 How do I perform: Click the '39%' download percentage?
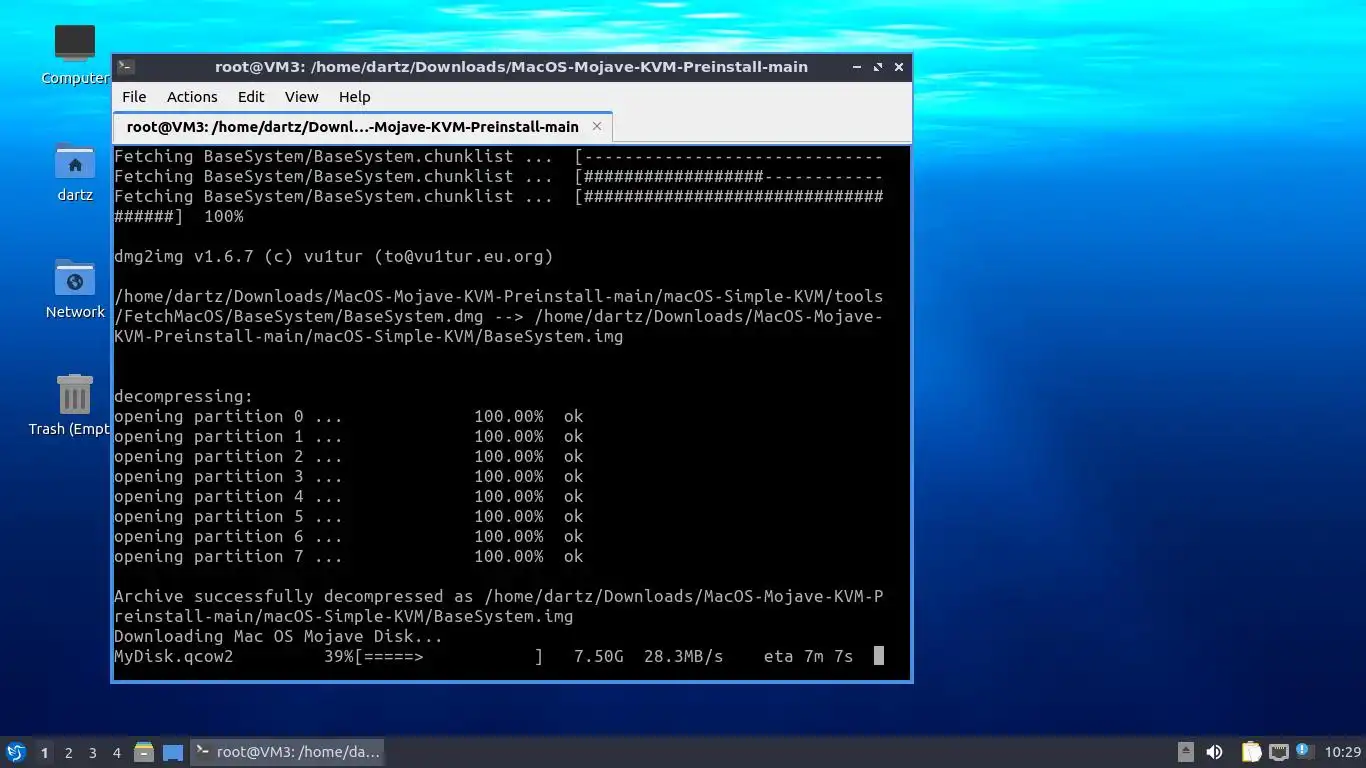[x=339, y=657]
